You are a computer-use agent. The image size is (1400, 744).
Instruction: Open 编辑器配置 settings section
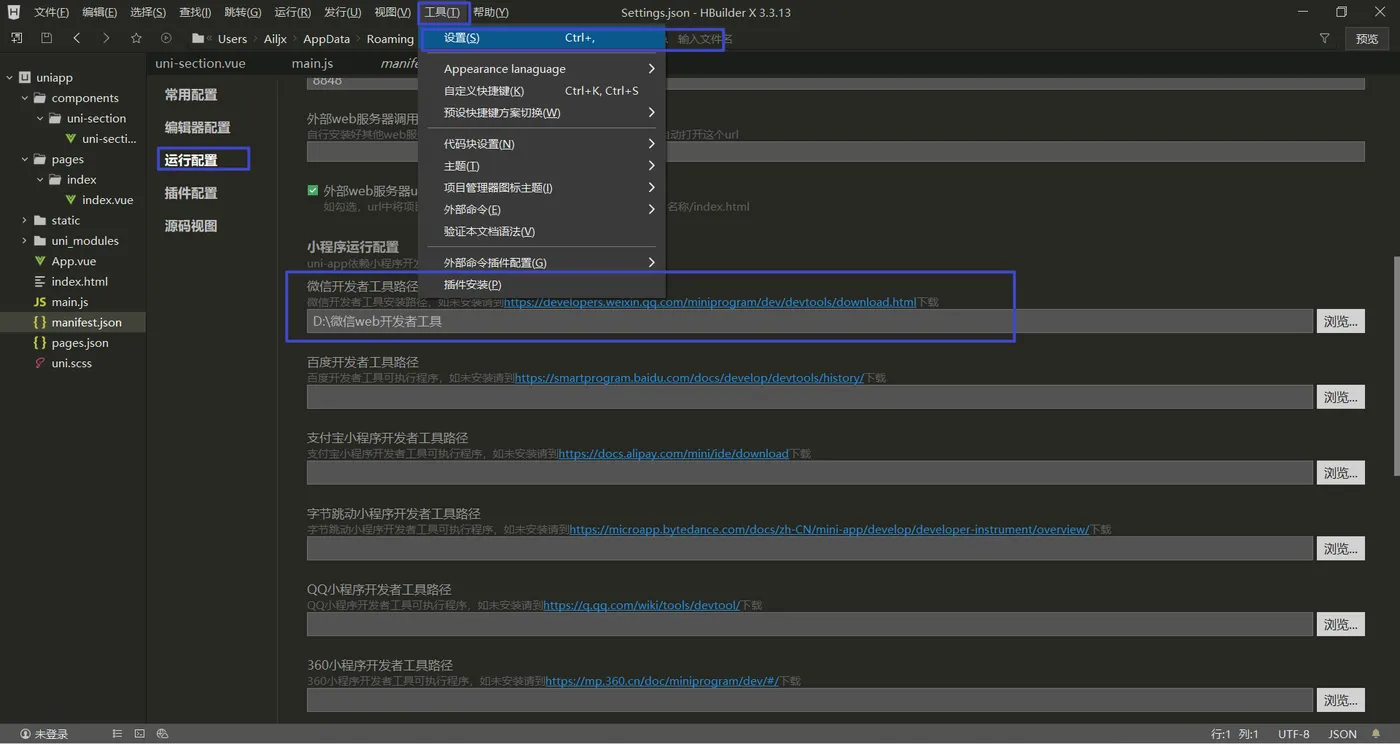(x=197, y=128)
